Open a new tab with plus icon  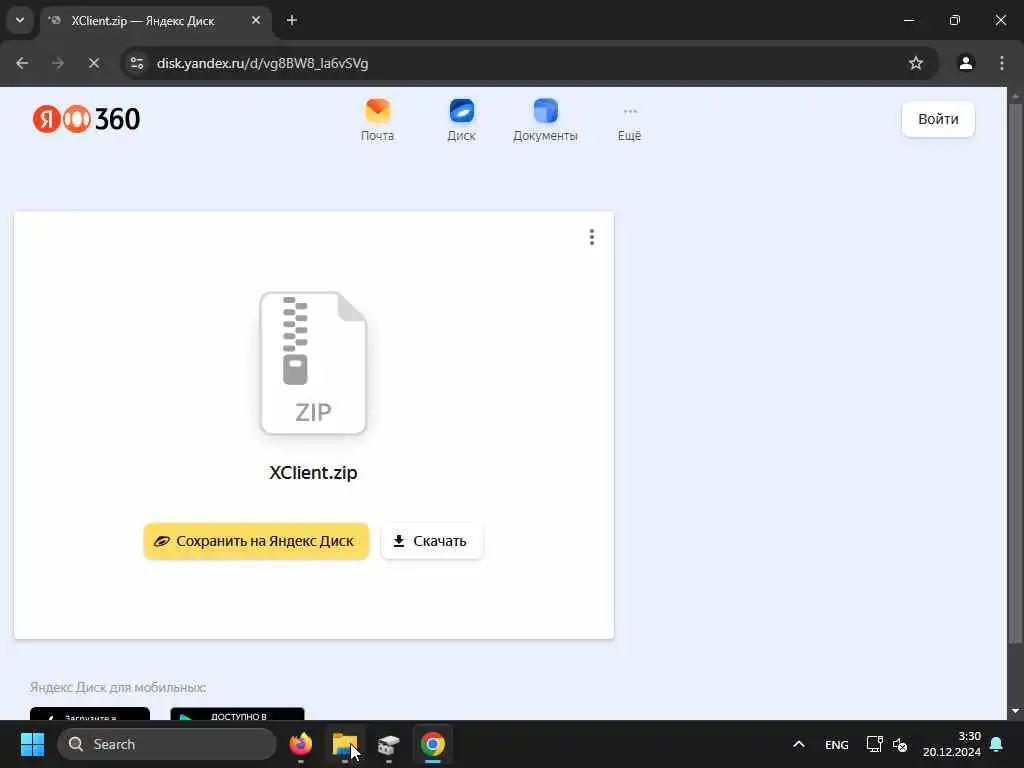click(292, 20)
